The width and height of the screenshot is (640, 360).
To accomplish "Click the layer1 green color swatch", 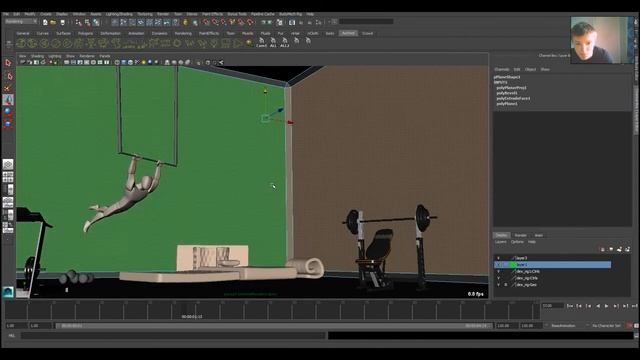I will coord(513,265).
